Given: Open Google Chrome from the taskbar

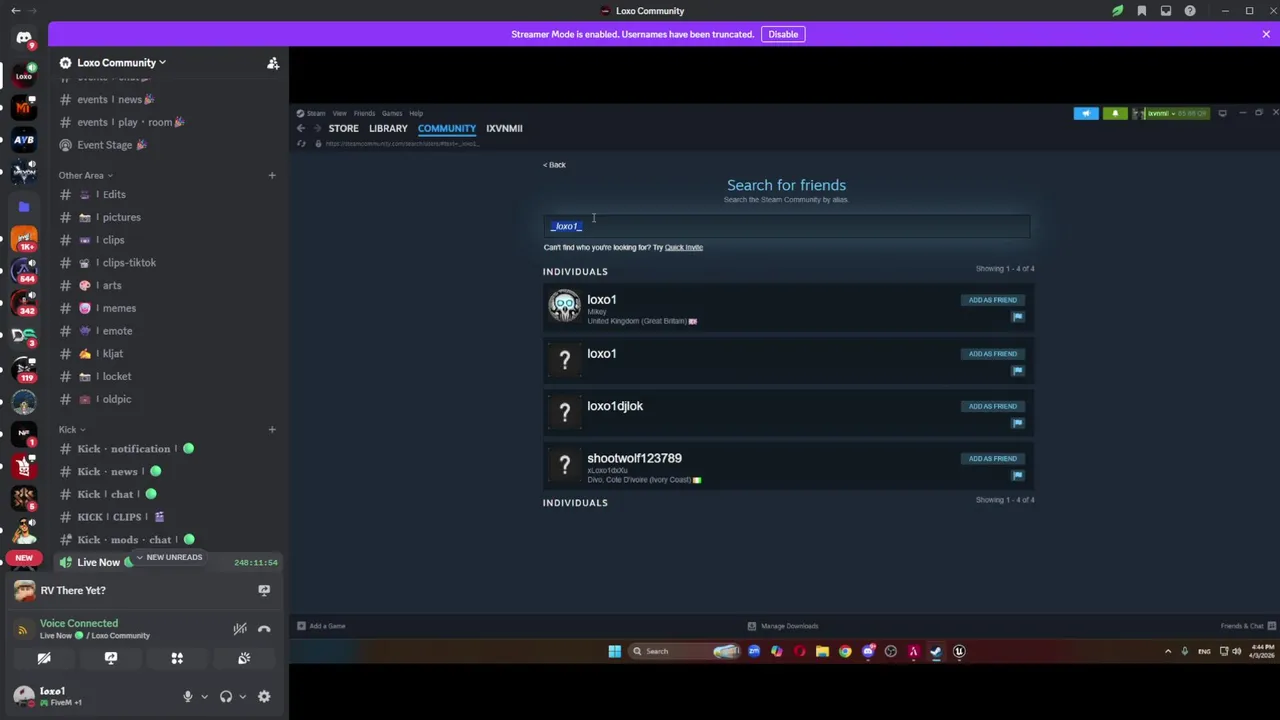Looking at the screenshot, I should [x=845, y=651].
